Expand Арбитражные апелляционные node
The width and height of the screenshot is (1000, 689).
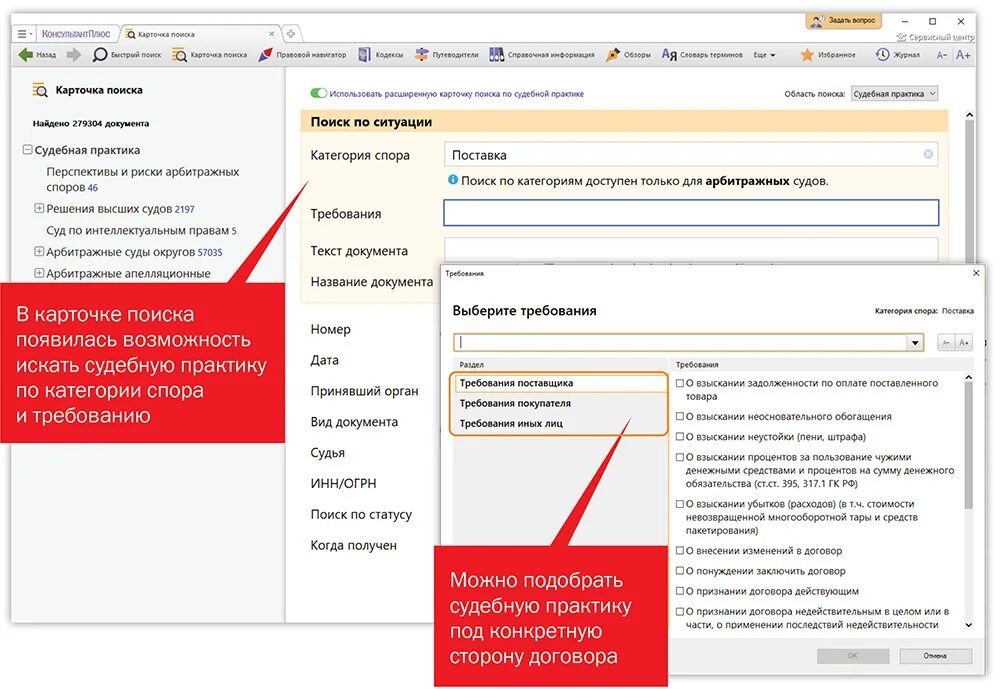pos(39,273)
